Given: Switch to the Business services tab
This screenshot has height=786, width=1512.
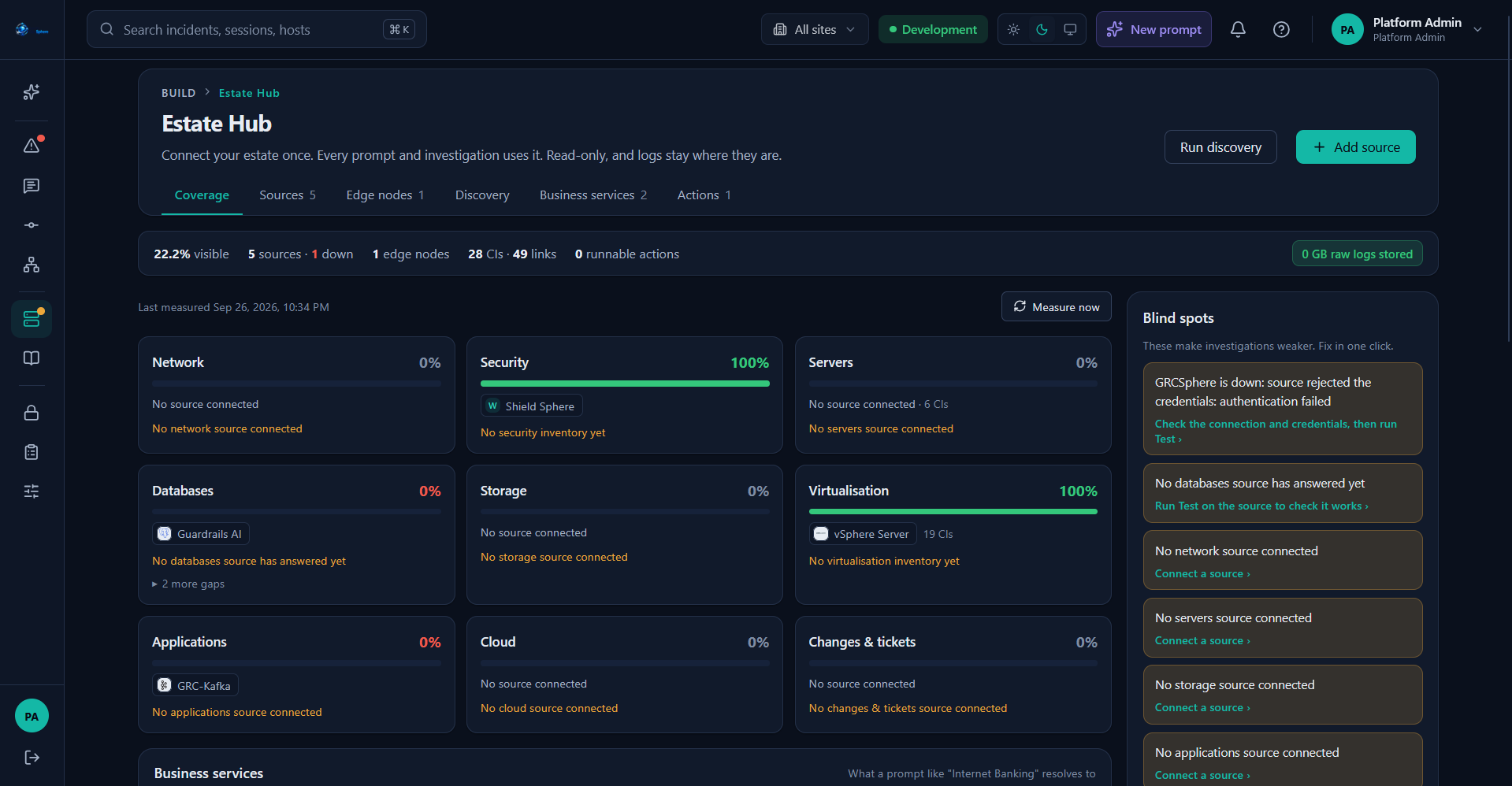Looking at the screenshot, I should (593, 195).
